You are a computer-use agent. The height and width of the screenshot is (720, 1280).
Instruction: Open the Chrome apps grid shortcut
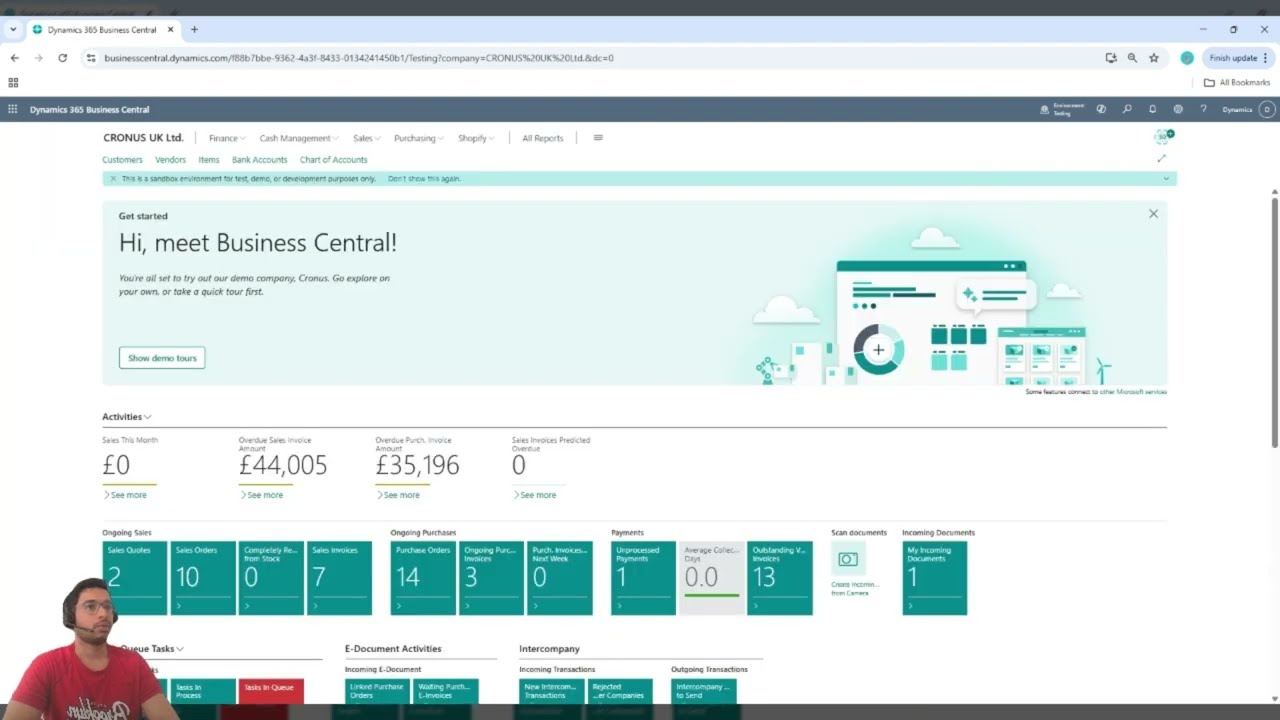coord(13,82)
